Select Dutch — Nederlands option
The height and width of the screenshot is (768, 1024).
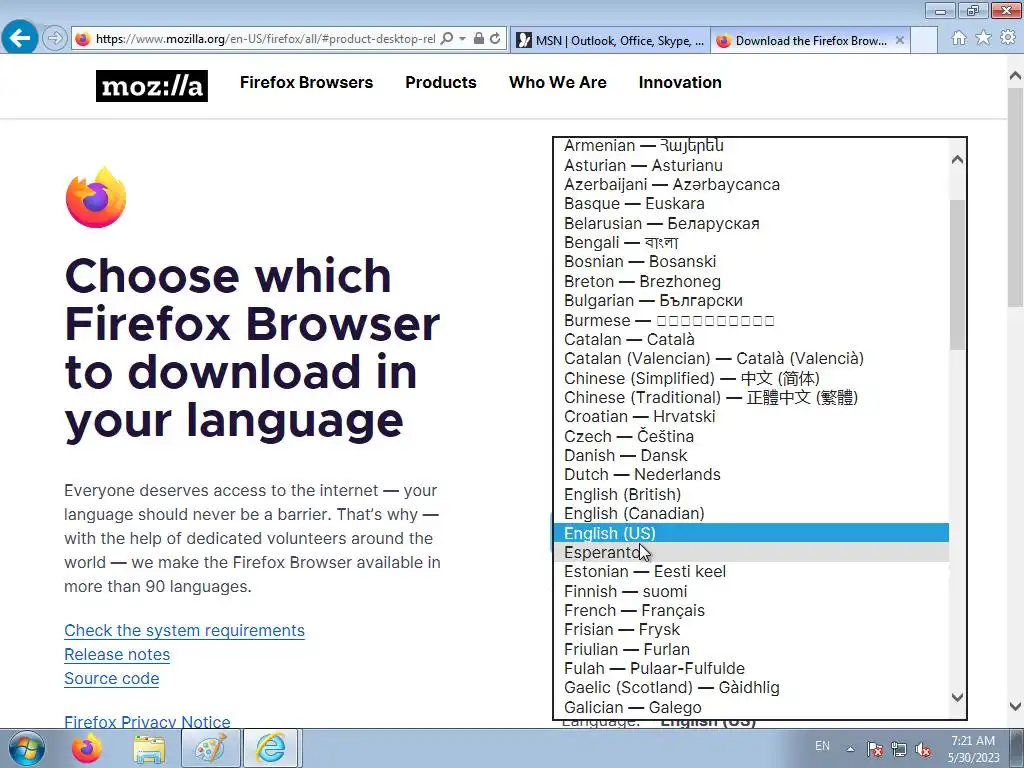point(751,475)
